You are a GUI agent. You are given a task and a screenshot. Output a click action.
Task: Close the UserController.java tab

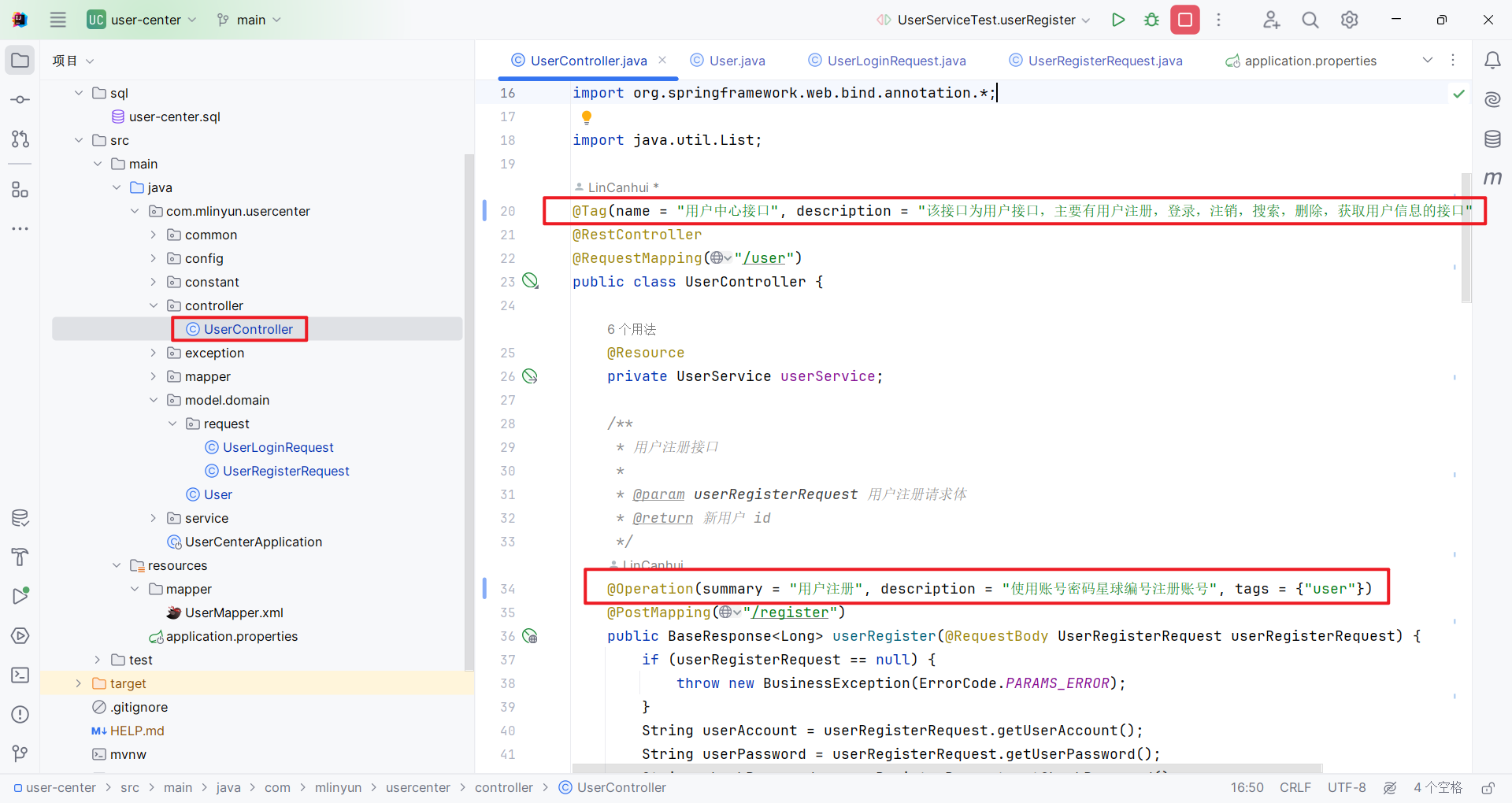click(662, 60)
